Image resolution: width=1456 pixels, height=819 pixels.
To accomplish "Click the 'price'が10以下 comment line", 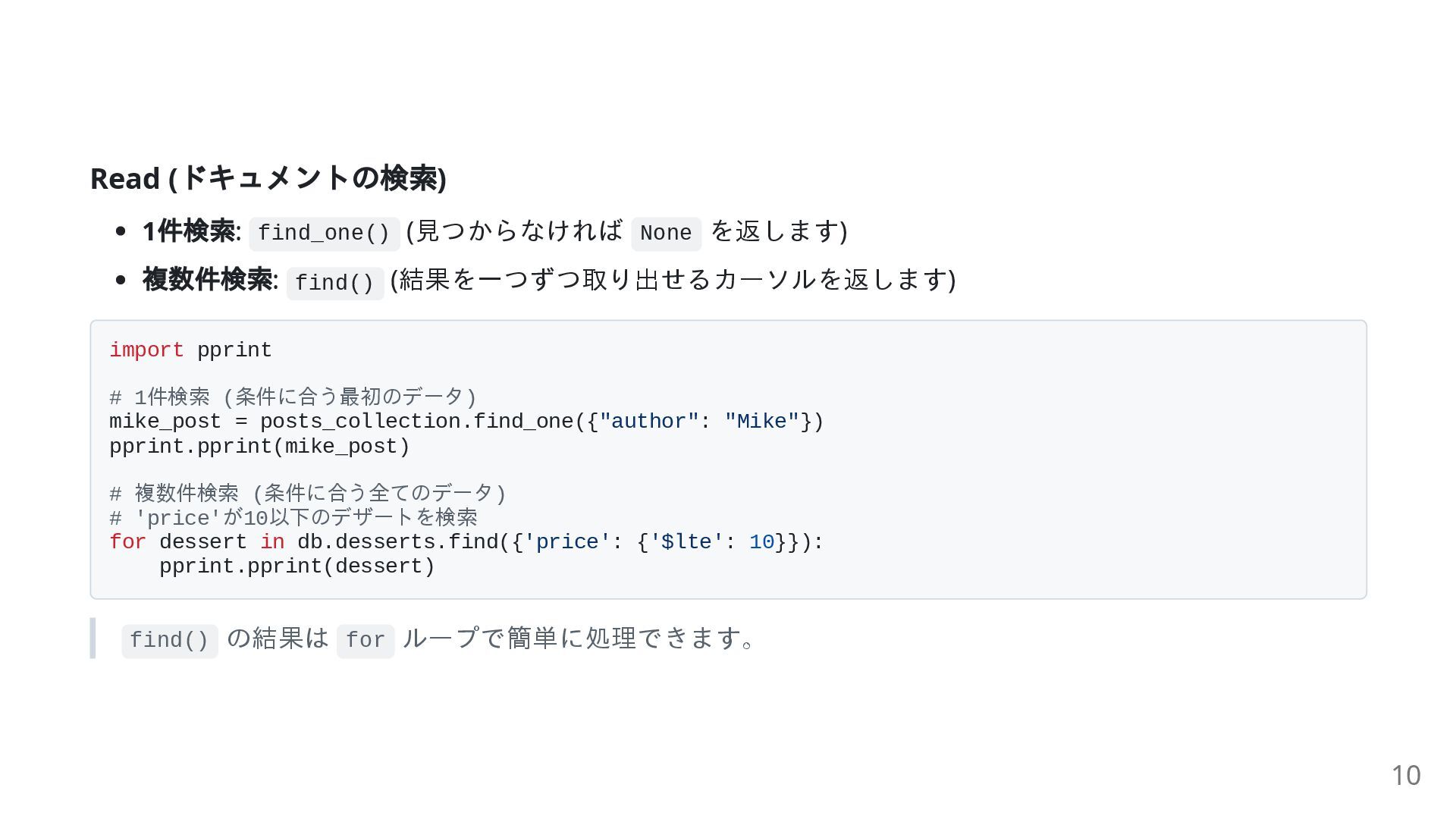I will point(293,518).
